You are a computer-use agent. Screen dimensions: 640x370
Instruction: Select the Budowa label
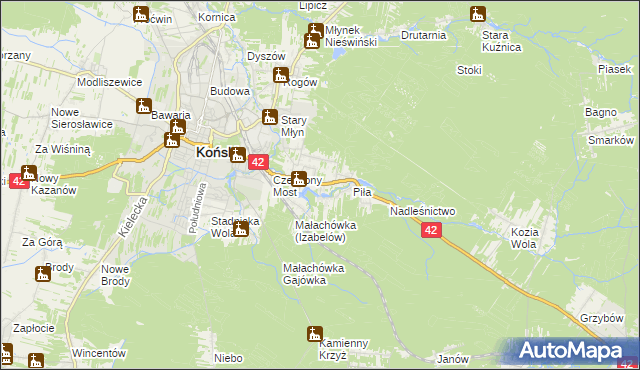point(230,91)
